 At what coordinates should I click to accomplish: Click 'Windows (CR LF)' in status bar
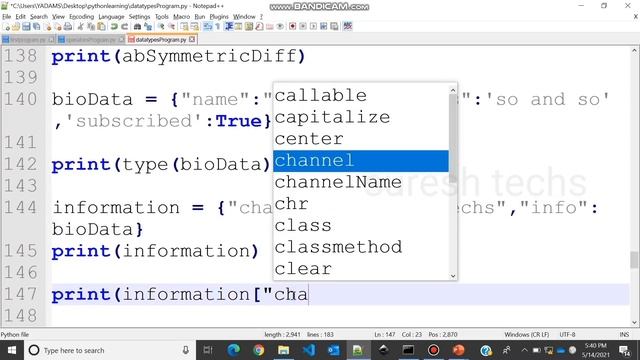point(526,335)
